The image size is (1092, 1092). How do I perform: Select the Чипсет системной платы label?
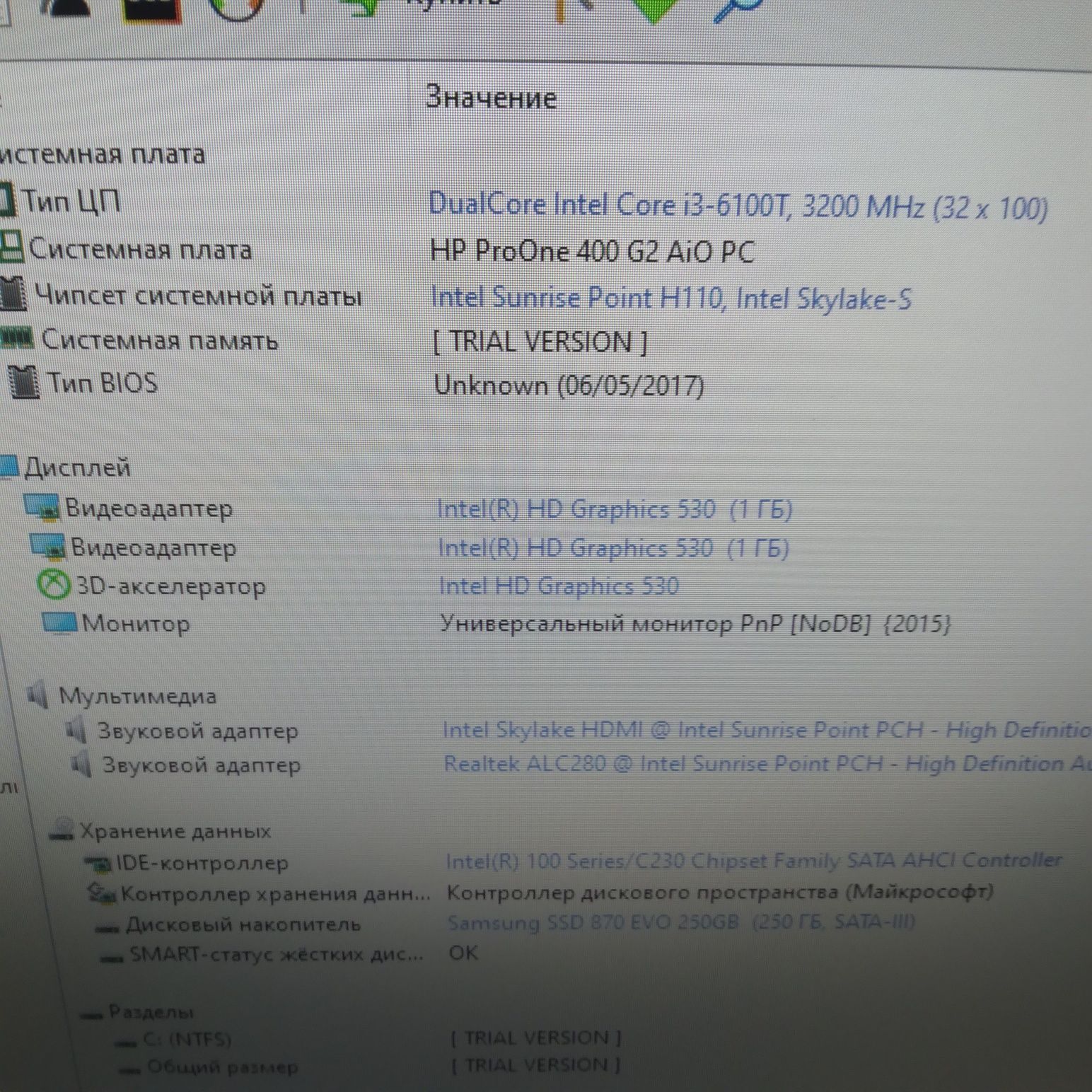click(198, 295)
